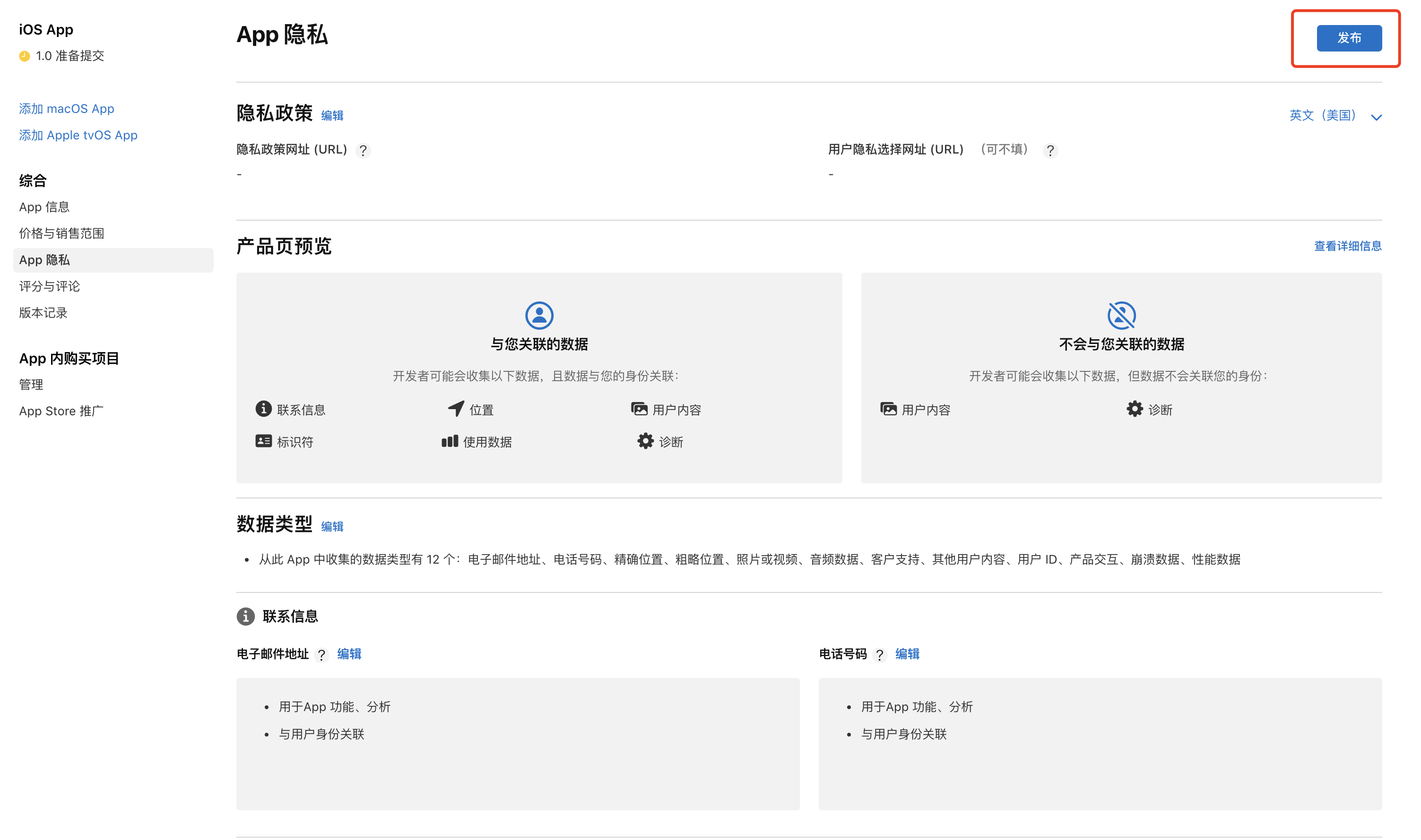Click the blue 发布 publish button
The width and height of the screenshot is (1421, 840).
(x=1349, y=38)
